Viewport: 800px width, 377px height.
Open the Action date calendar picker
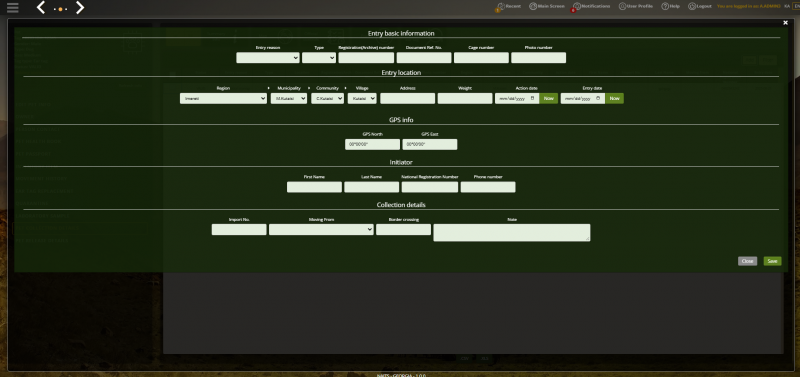click(x=533, y=98)
